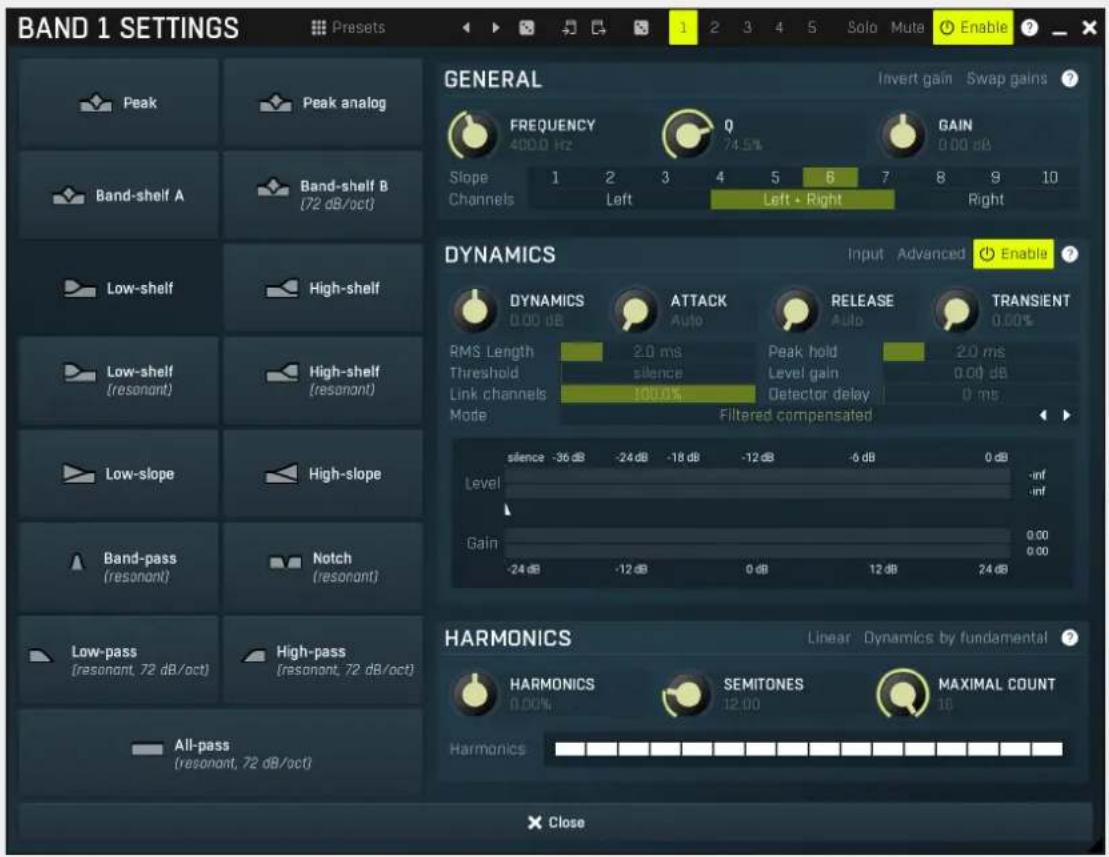Open help for the General section
Screen dimensions: 1109x857
coord(1069,79)
